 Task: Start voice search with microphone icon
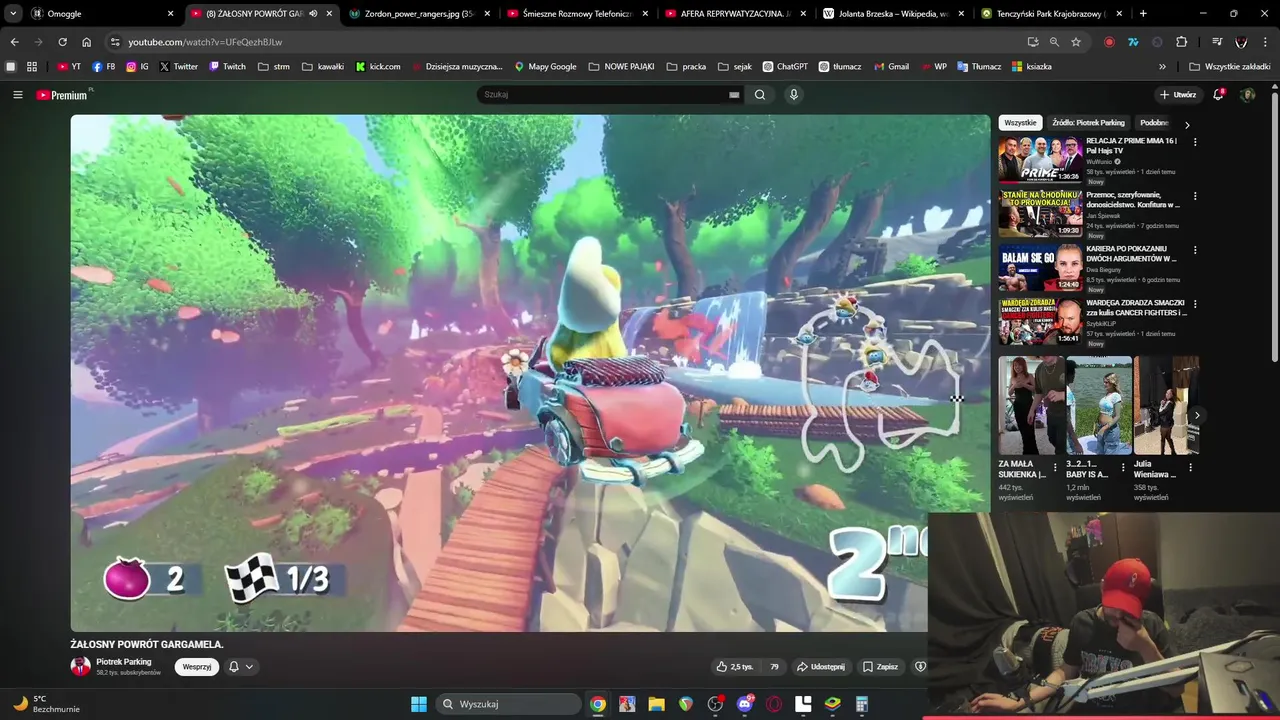794,95
